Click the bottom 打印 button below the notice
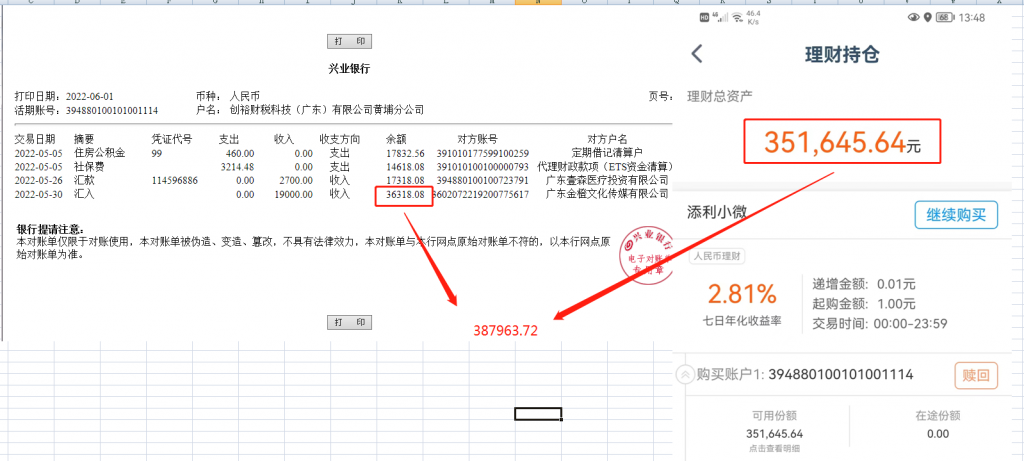Viewport: 1024px width, 461px height. point(349,322)
